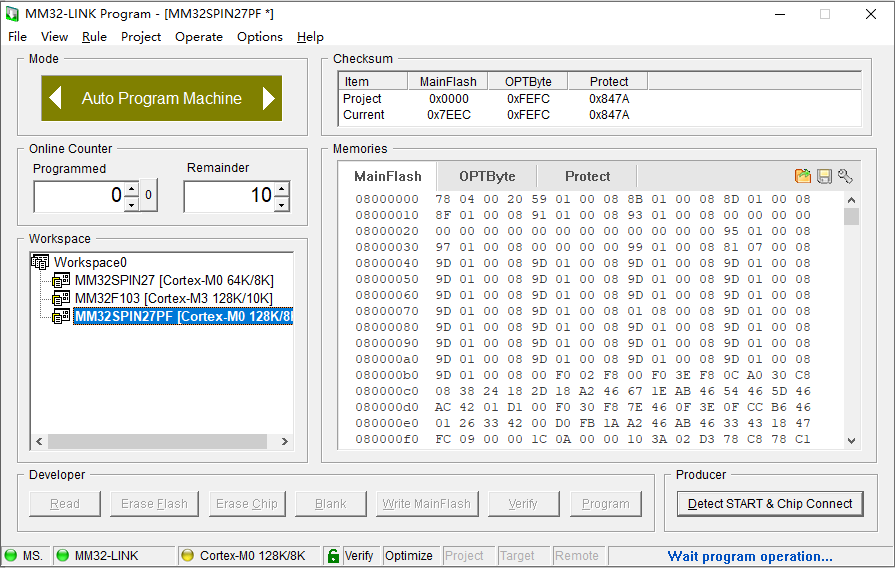Click the Write MainFlash button
The image size is (895, 568).
[x=426, y=503]
